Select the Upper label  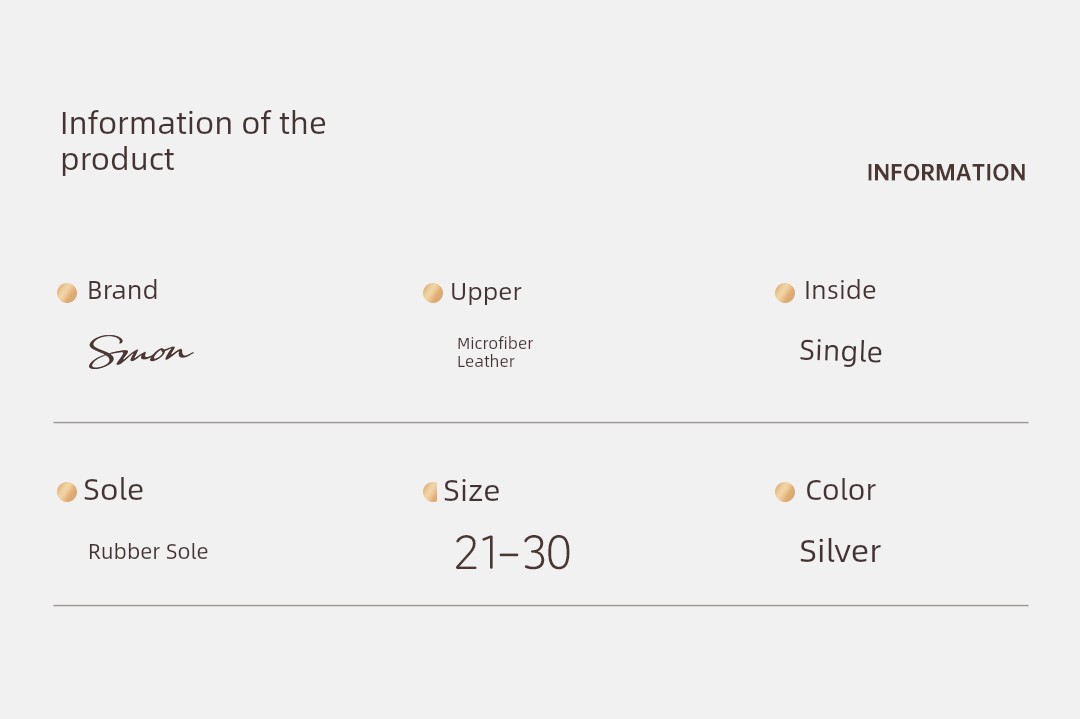tap(486, 292)
